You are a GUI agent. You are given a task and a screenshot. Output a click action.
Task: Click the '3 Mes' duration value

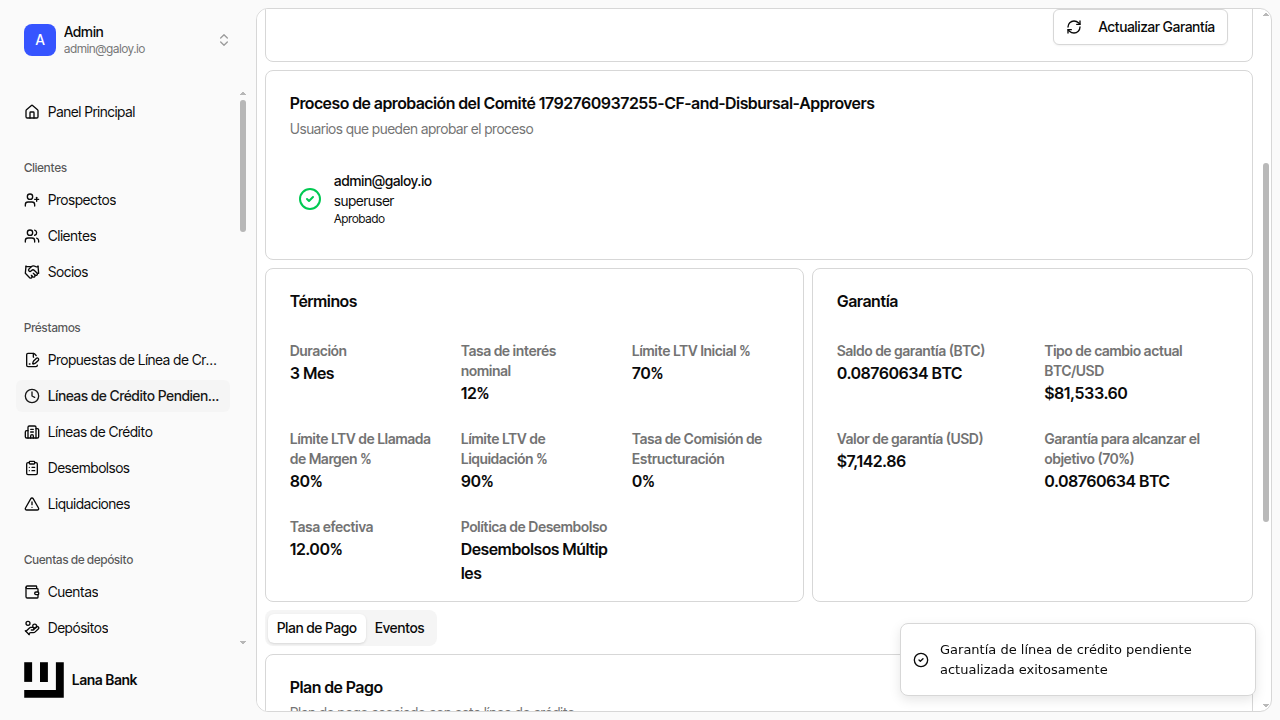coord(312,373)
